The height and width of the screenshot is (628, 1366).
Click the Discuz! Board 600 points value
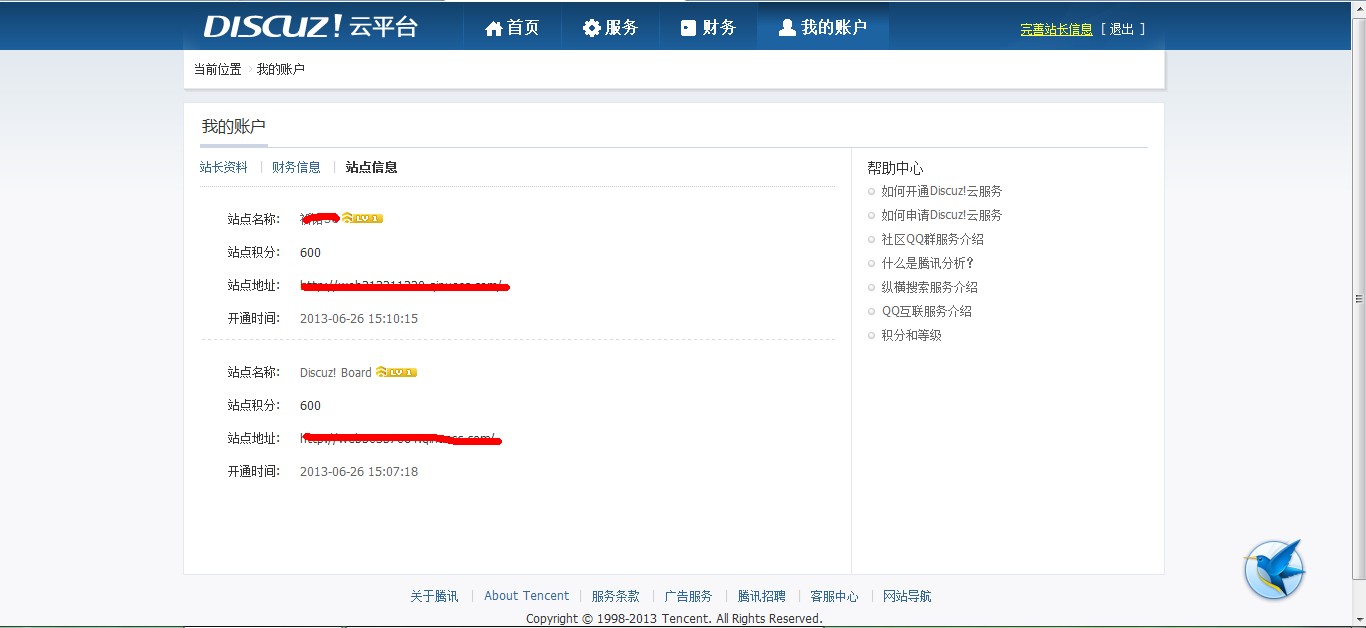click(x=310, y=405)
